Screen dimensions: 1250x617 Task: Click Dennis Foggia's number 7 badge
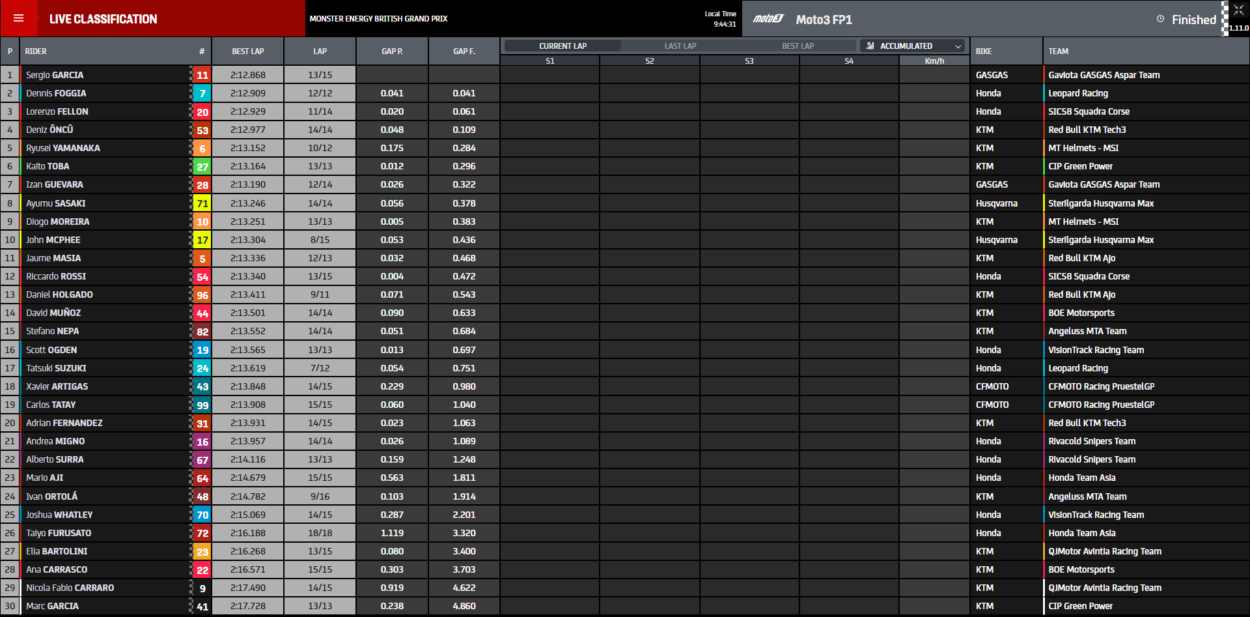[x=202, y=93]
